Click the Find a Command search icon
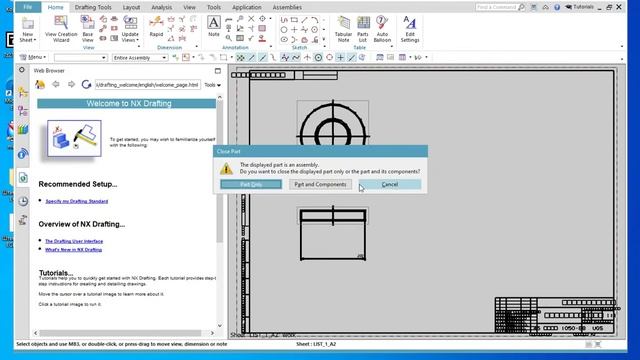Viewport: 640px width, 360px height. (521, 7)
